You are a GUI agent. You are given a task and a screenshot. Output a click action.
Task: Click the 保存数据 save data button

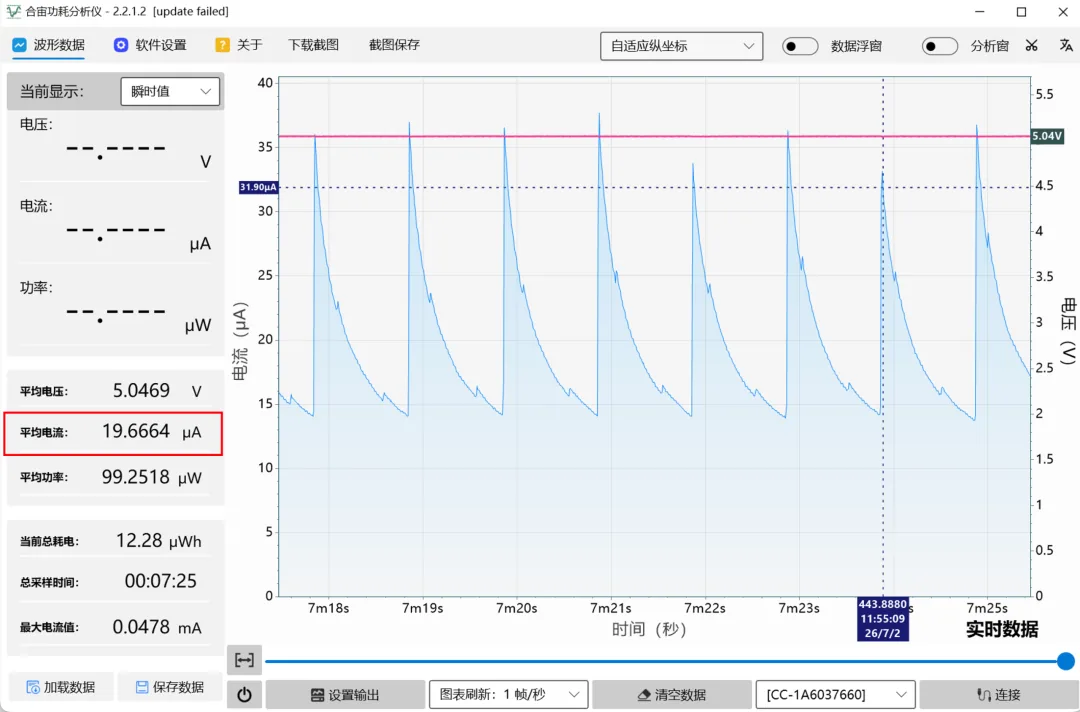coord(170,687)
